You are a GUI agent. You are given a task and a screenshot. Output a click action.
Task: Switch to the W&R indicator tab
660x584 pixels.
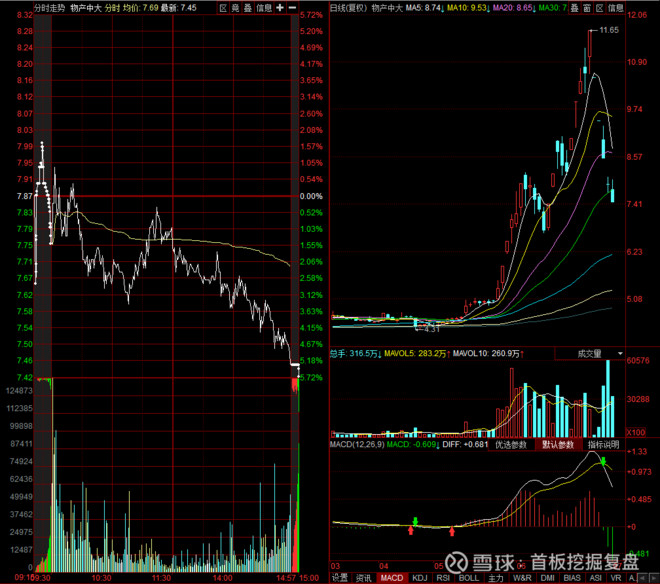(x=522, y=578)
